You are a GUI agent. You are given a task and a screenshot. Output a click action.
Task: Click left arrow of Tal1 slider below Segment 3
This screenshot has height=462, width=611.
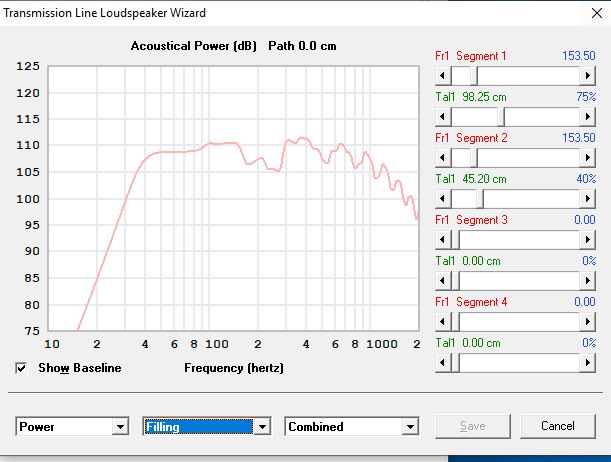pyautogui.click(x=443, y=280)
